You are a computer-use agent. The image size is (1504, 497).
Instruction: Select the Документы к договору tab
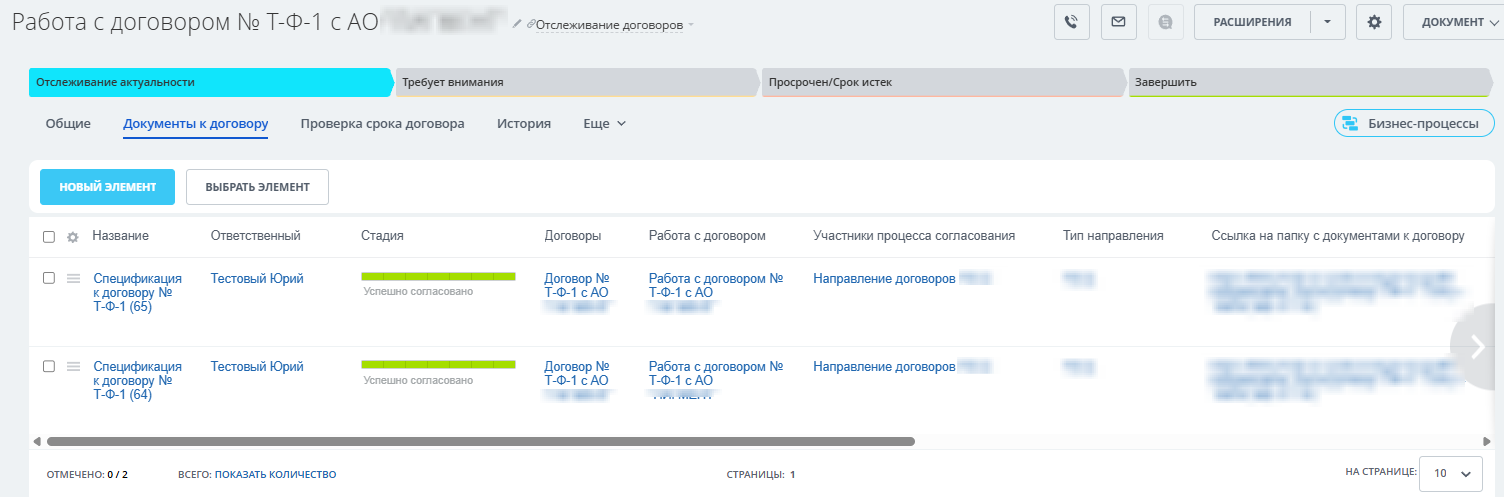[195, 124]
